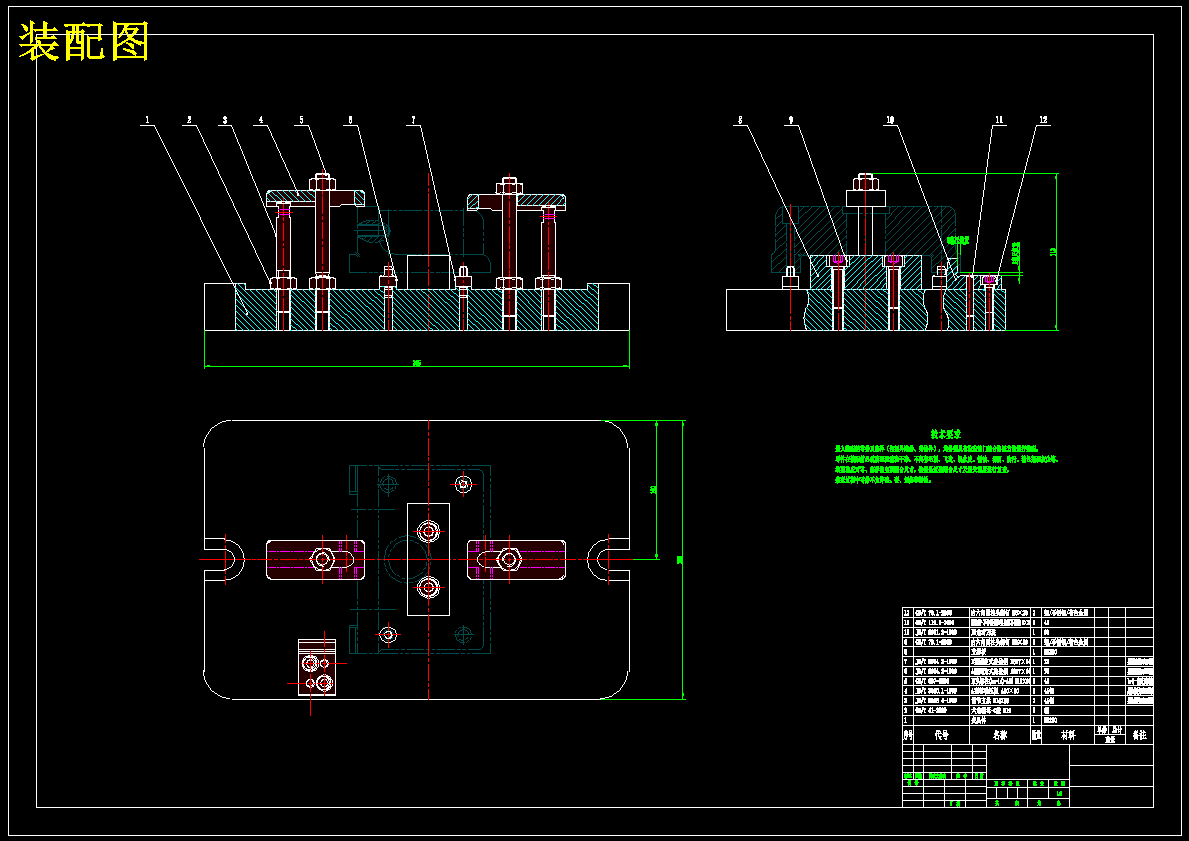The image size is (1189, 841).
Task: Select part callout number 7
Action: click(x=413, y=119)
